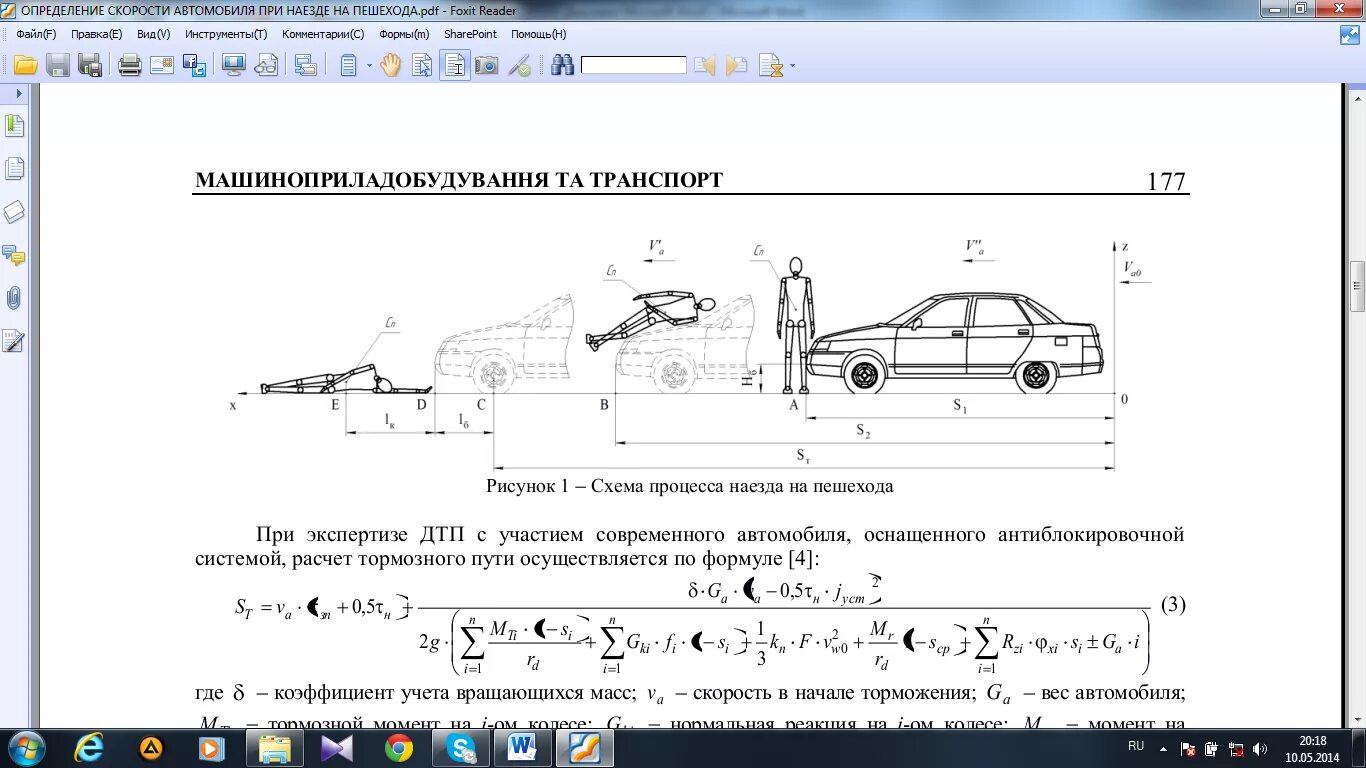The height and width of the screenshot is (768, 1366).
Task: Open the Файл(F) menu
Action: click(36, 33)
